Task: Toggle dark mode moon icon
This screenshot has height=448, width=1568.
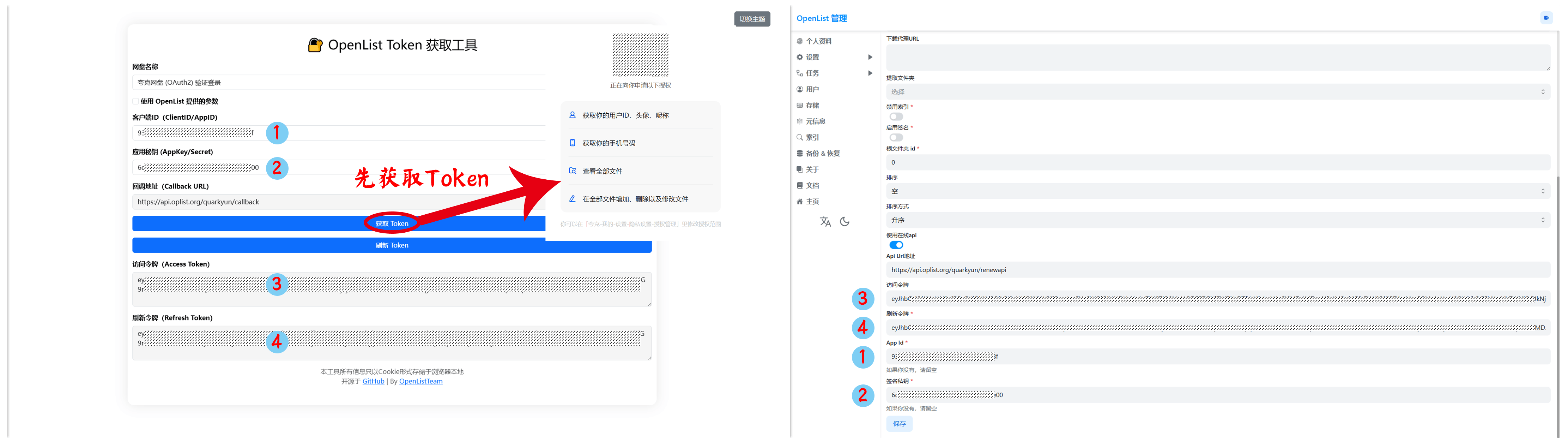Action: pyautogui.click(x=845, y=222)
